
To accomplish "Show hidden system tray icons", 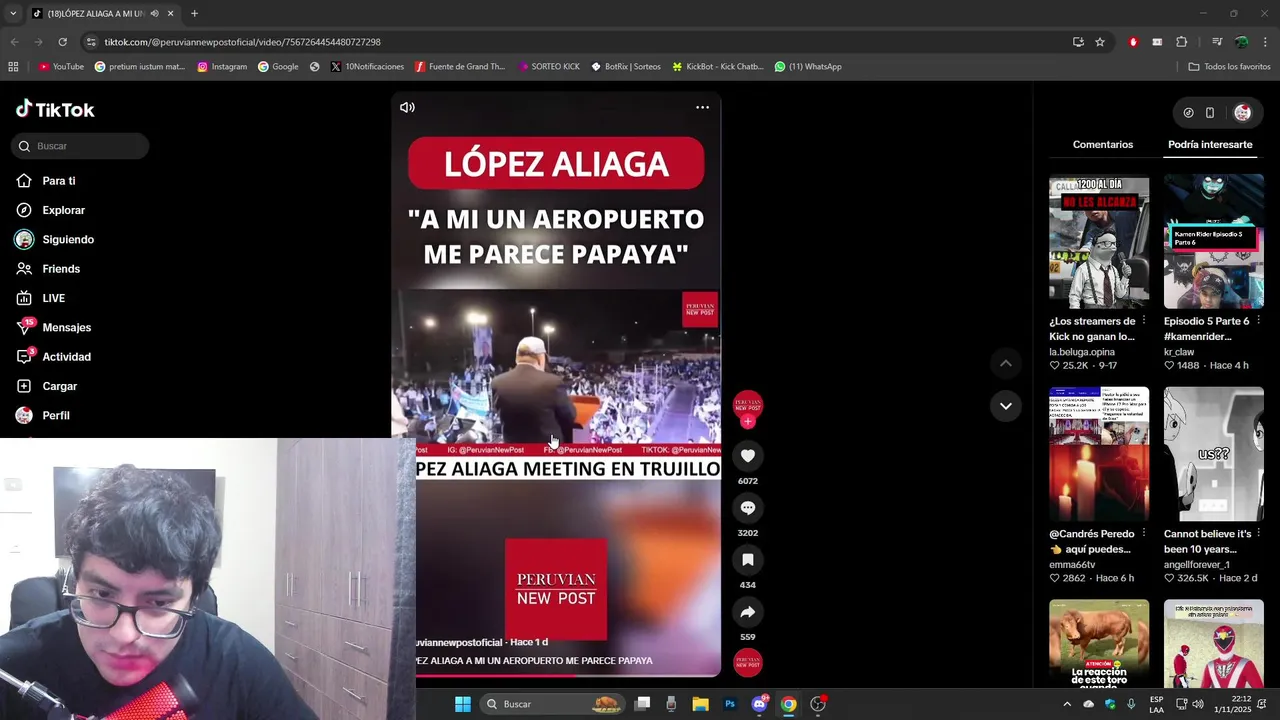I will pos(1066,704).
